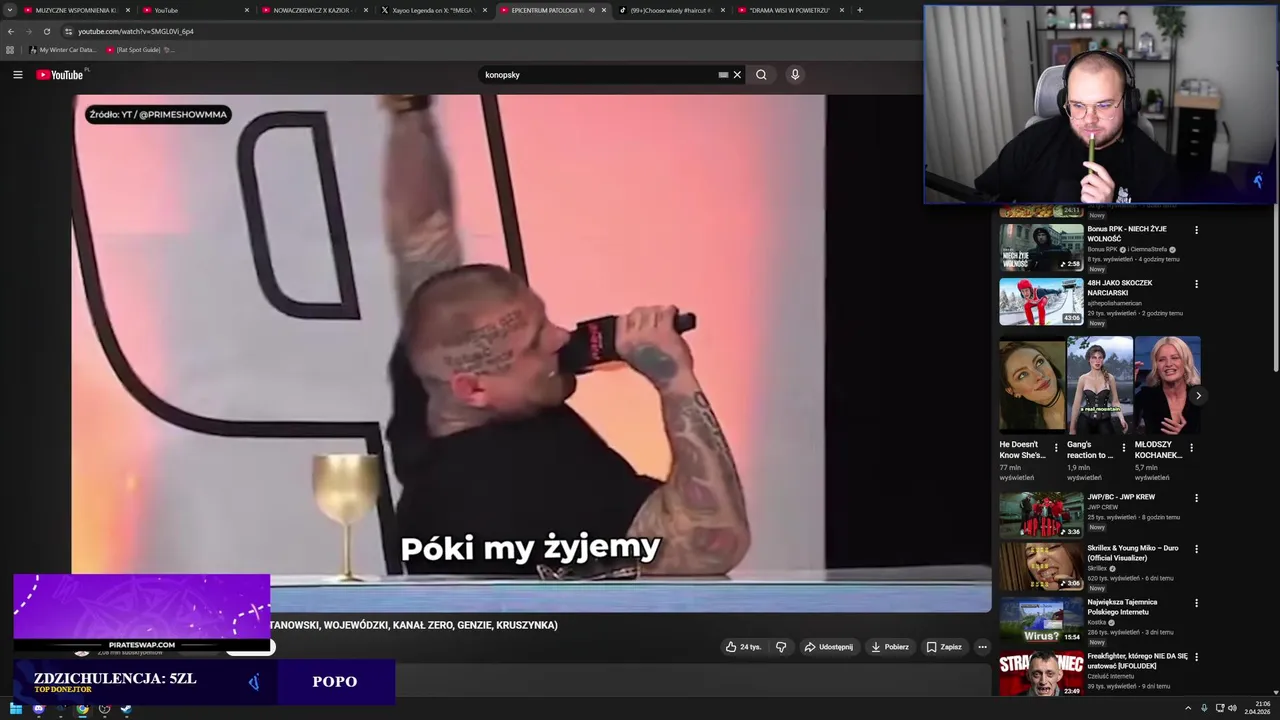Open Chrome from the taskbar
Screen dimensions: 1280x720
[x=82, y=709]
